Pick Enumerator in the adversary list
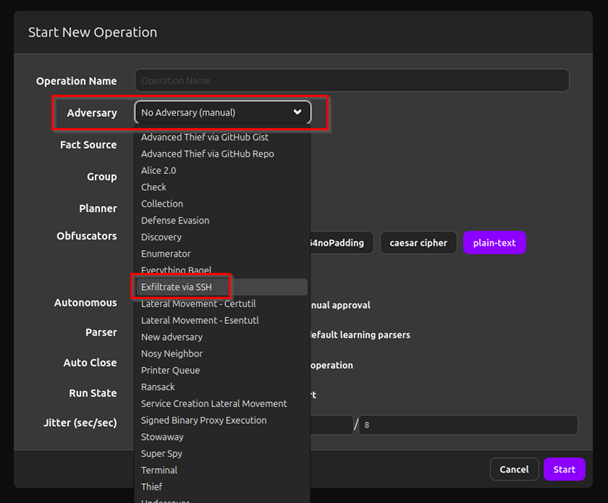 (222, 254)
